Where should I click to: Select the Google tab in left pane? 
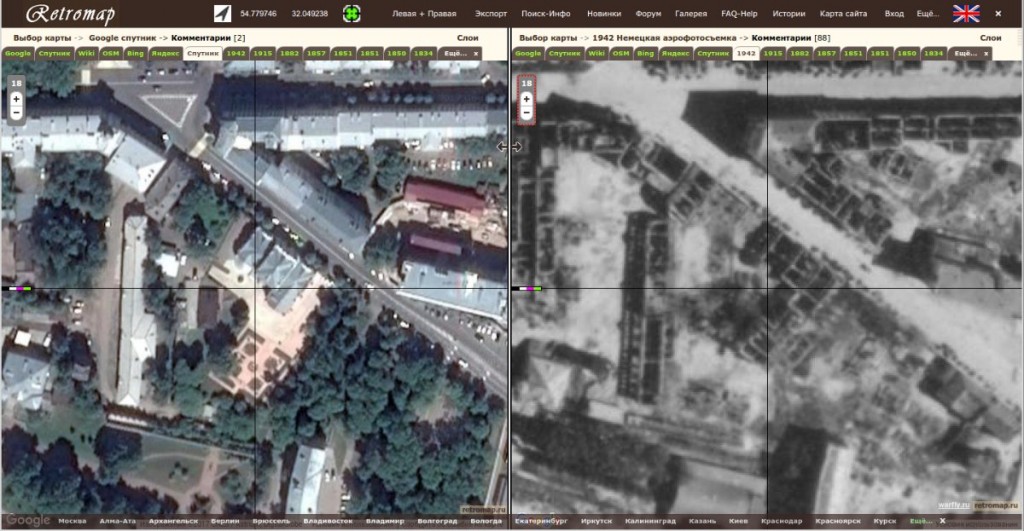(x=18, y=54)
